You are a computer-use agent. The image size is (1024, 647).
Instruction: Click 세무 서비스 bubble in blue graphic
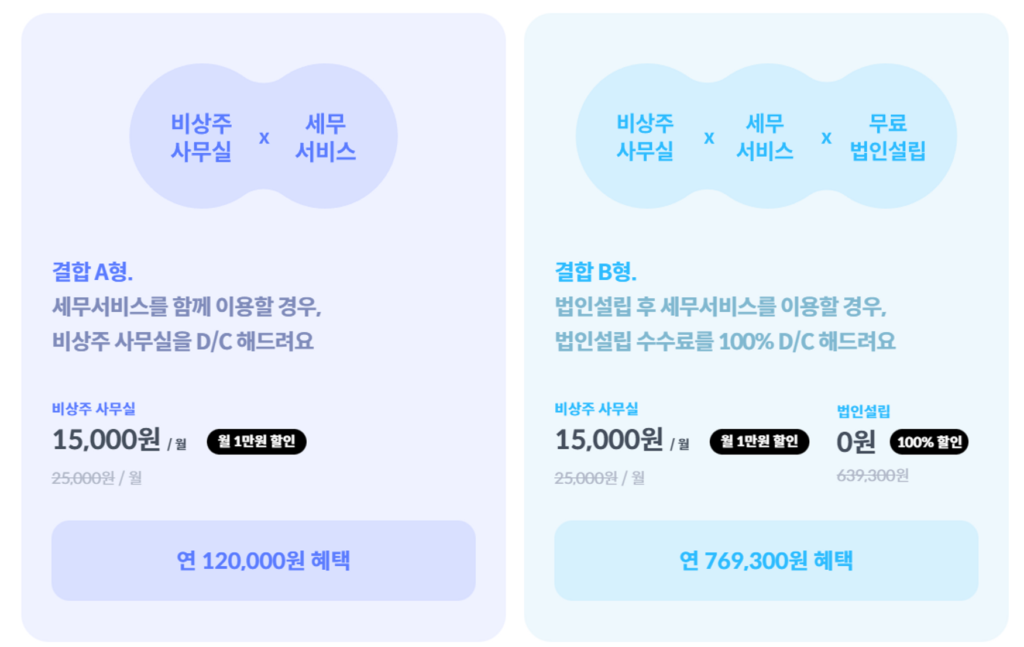pyautogui.click(x=765, y=136)
